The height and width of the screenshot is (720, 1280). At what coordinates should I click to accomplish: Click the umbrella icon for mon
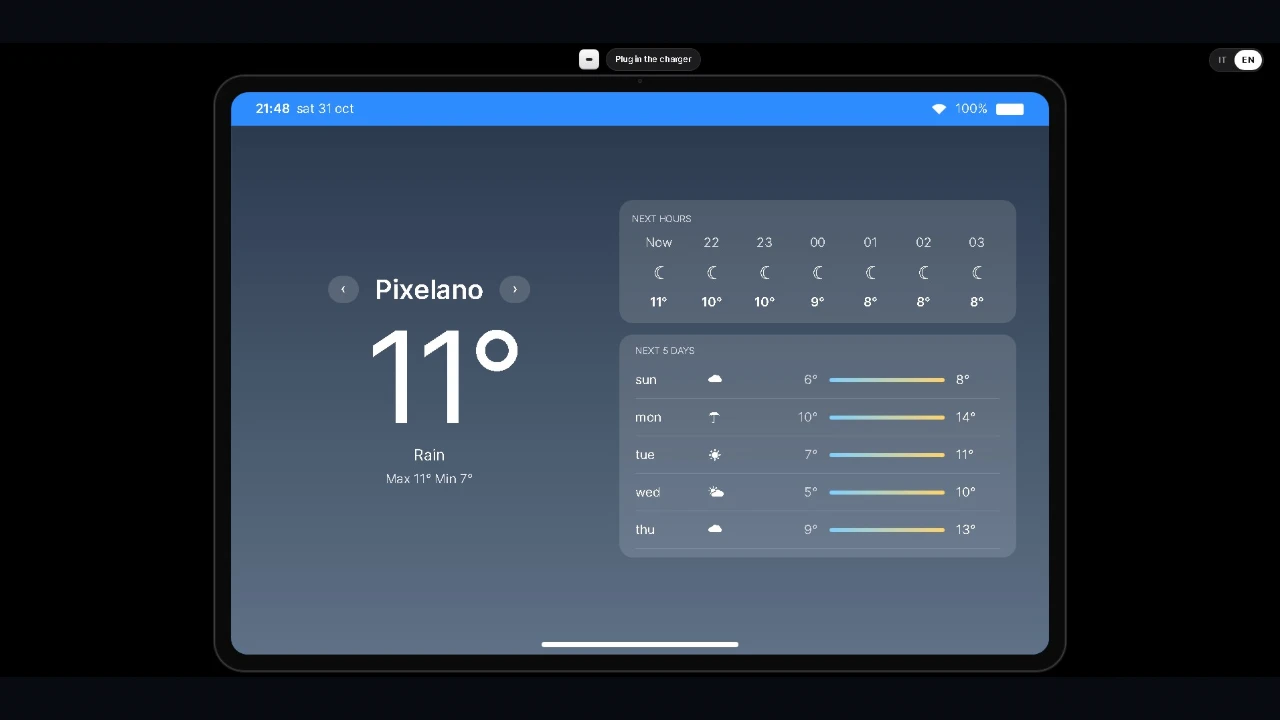(x=714, y=417)
